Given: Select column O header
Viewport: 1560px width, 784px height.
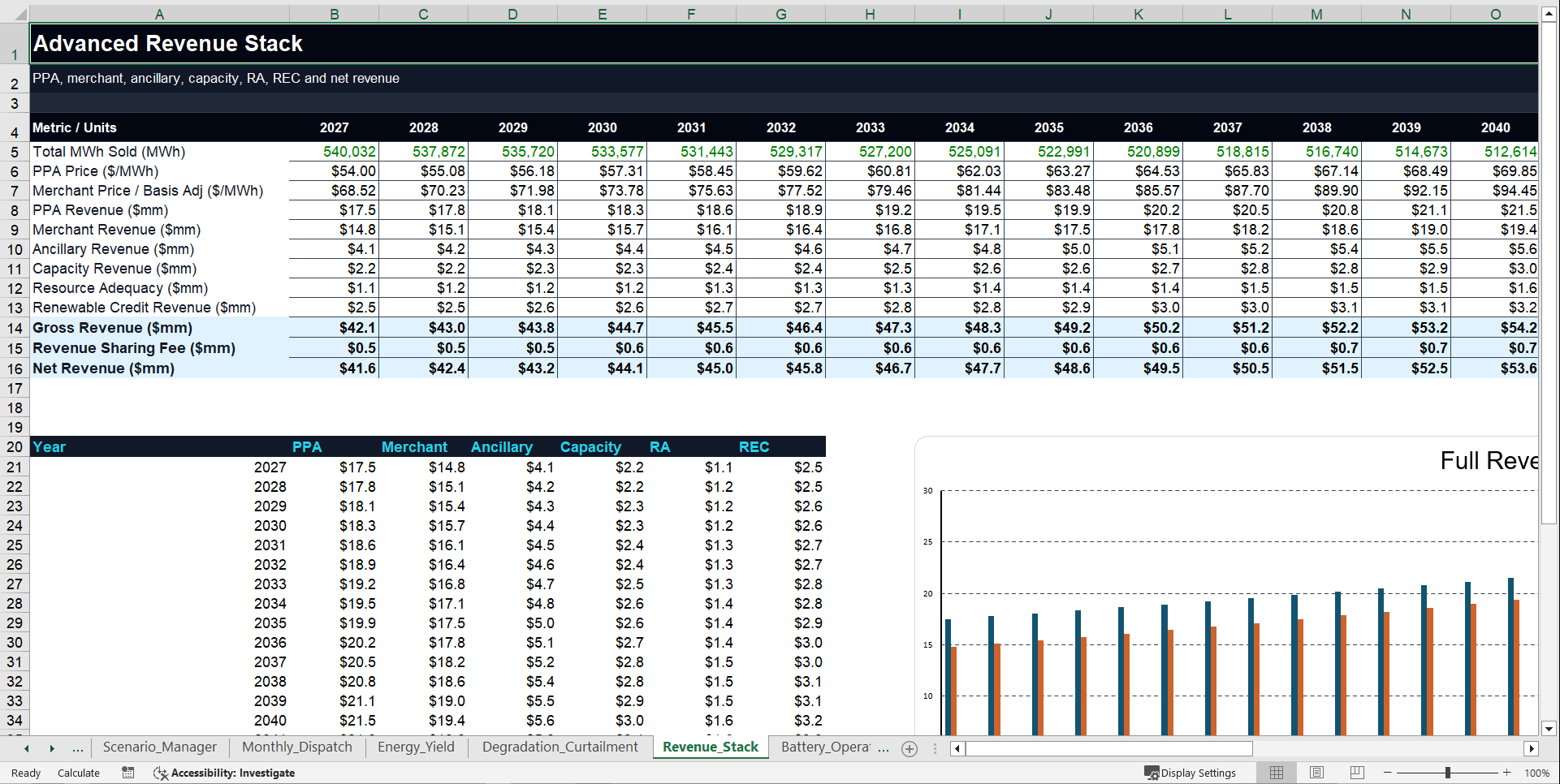Looking at the screenshot, I should (1495, 14).
